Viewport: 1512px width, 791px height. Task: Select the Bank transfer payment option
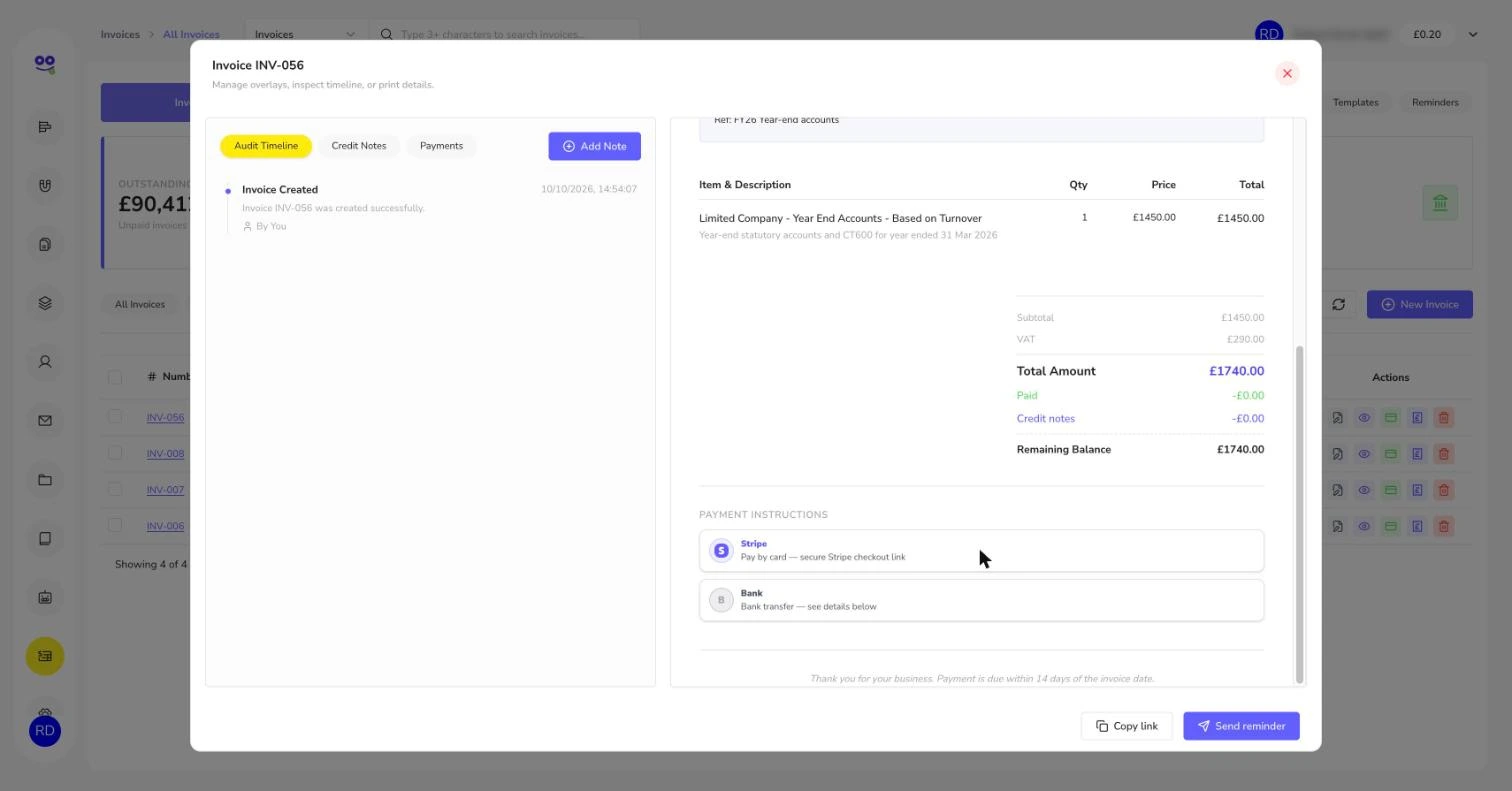(x=982, y=600)
